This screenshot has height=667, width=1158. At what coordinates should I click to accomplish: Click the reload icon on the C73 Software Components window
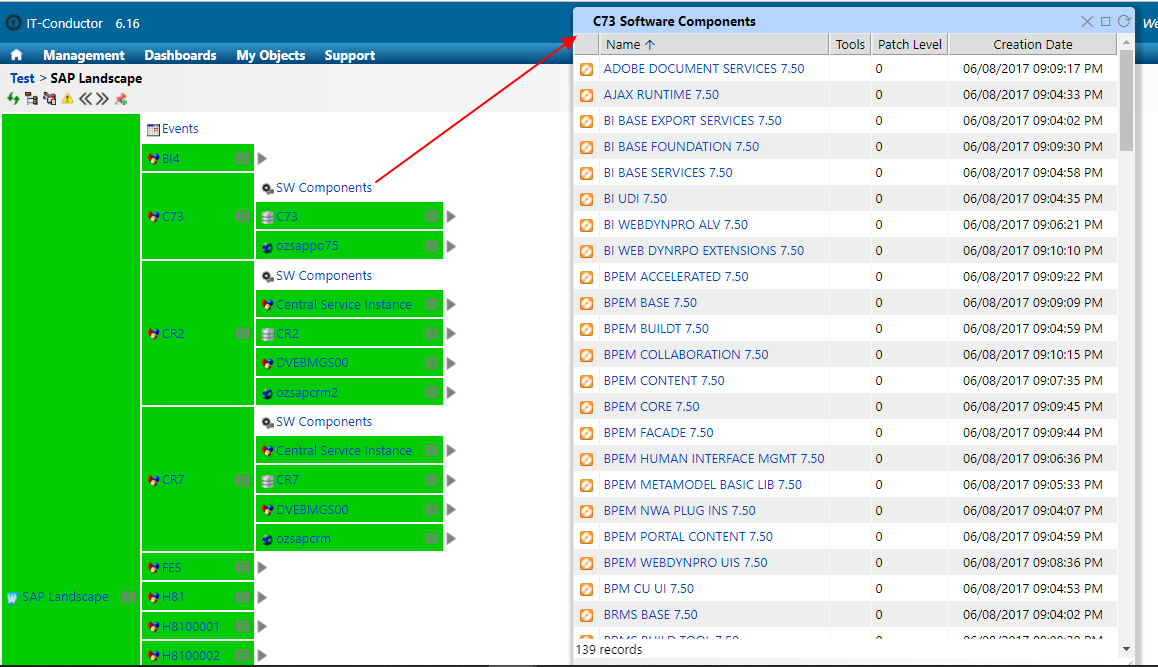[1125, 20]
